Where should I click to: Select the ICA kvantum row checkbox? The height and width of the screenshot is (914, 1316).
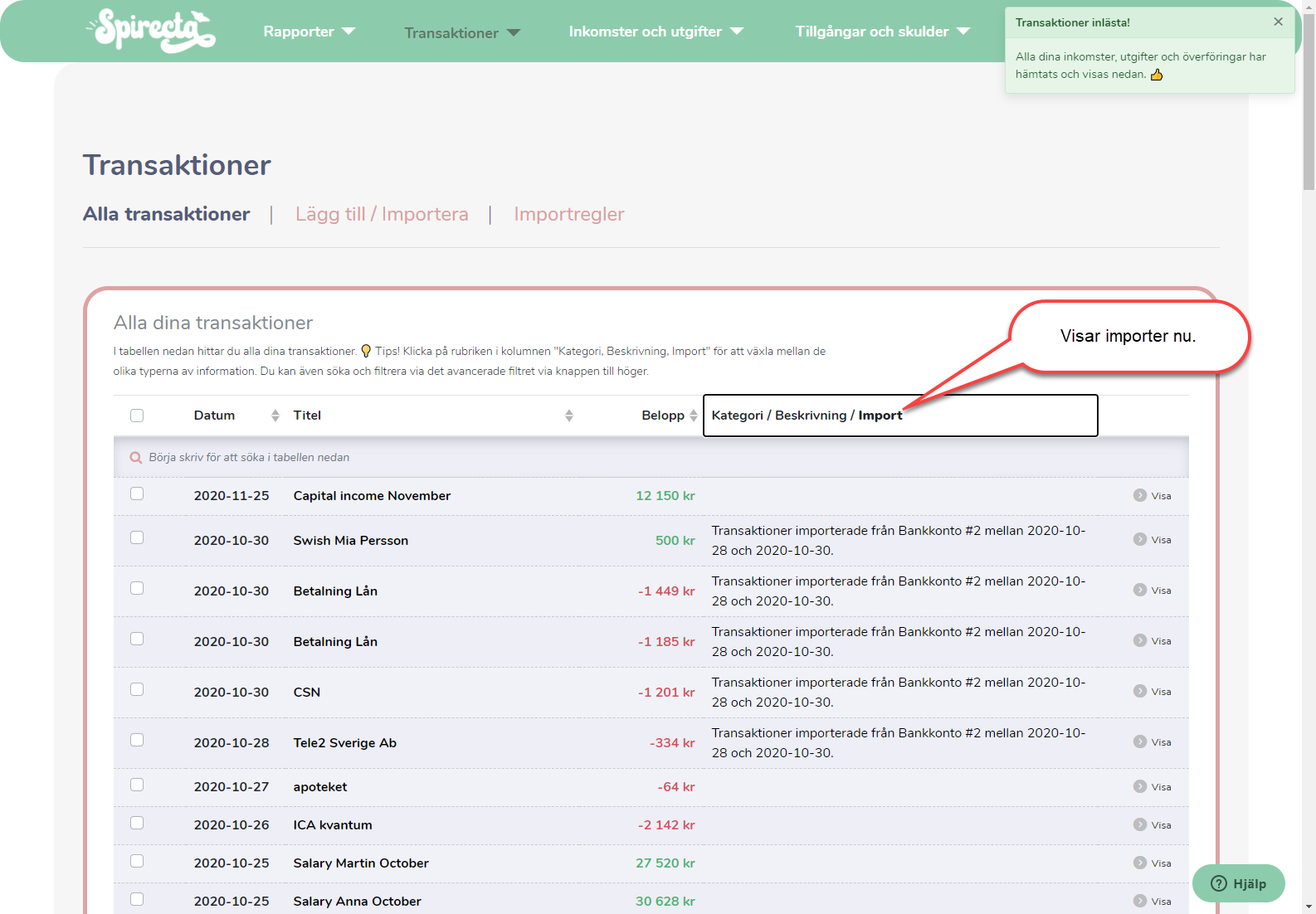pos(137,823)
